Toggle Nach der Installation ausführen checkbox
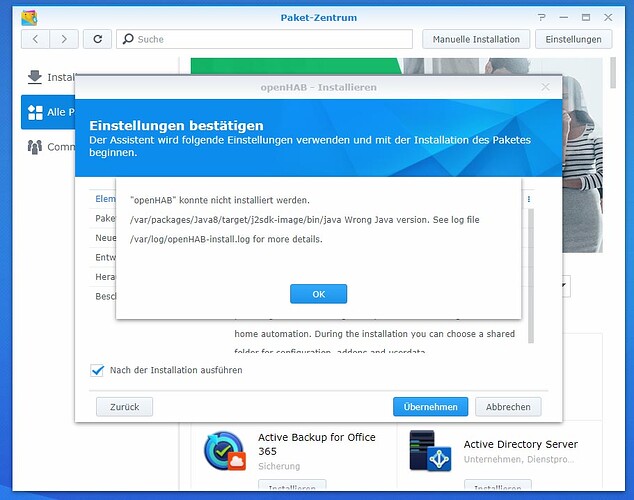 point(97,370)
